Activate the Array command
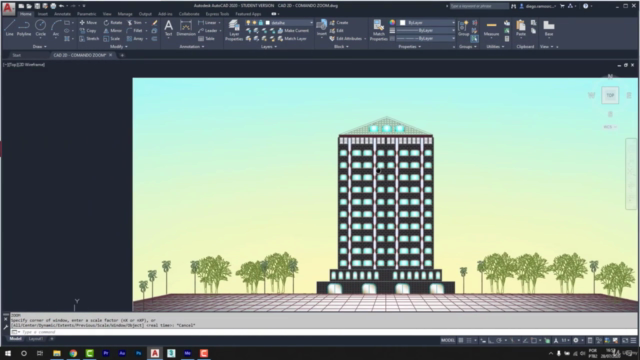 pos(135,38)
